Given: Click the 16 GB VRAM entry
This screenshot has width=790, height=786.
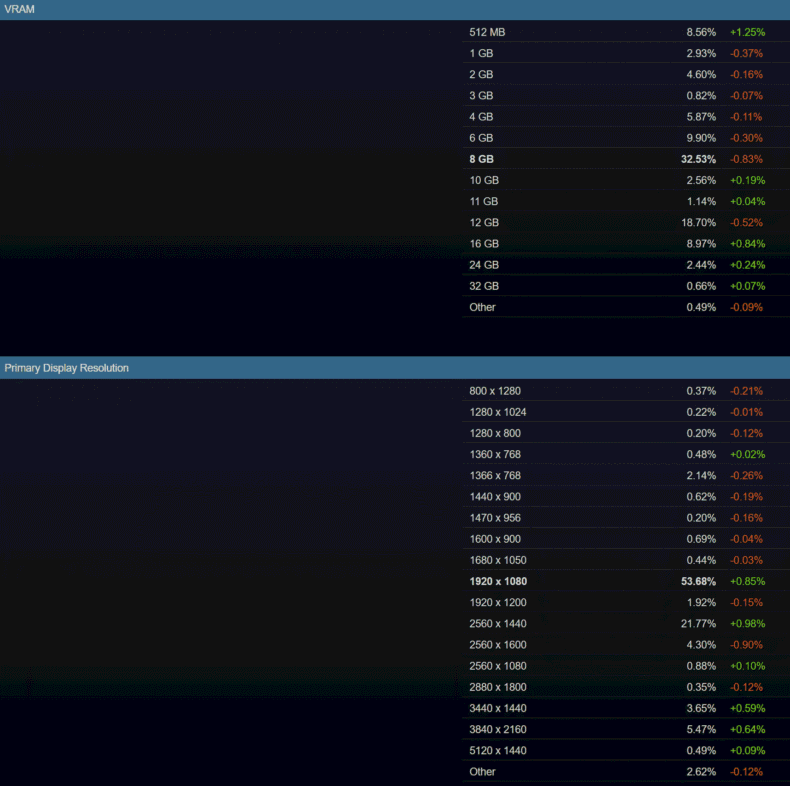Looking at the screenshot, I should [x=484, y=244].
